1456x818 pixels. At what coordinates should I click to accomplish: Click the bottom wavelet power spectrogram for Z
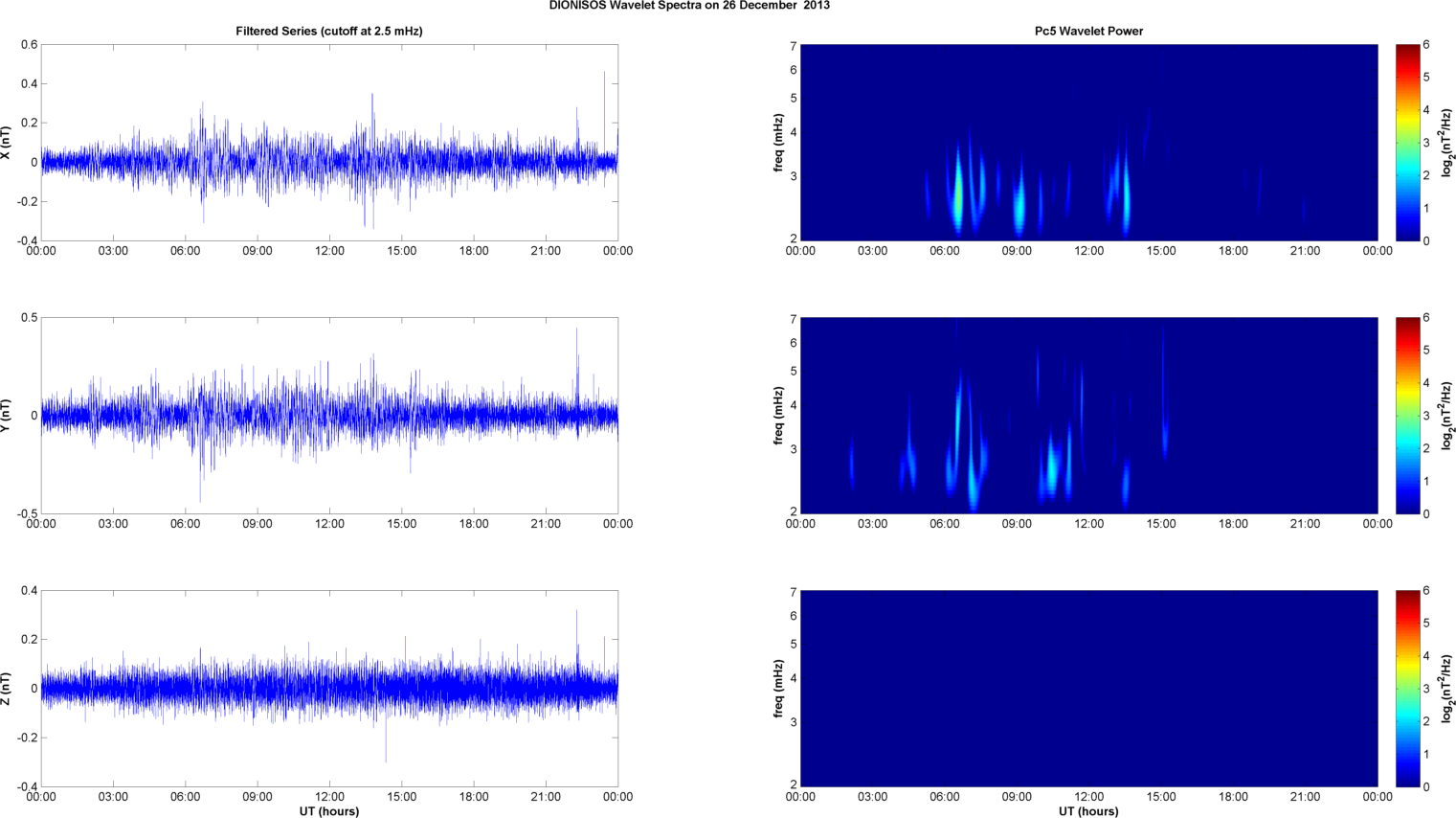point(1088,689)
